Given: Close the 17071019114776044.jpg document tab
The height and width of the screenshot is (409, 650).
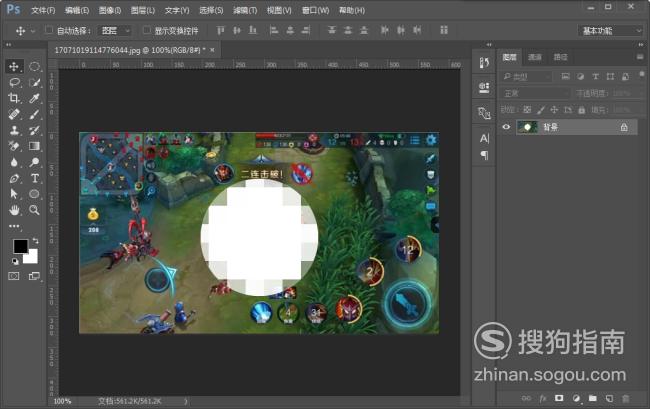Looking at the screenshot, I should click(x=212, y=50).
